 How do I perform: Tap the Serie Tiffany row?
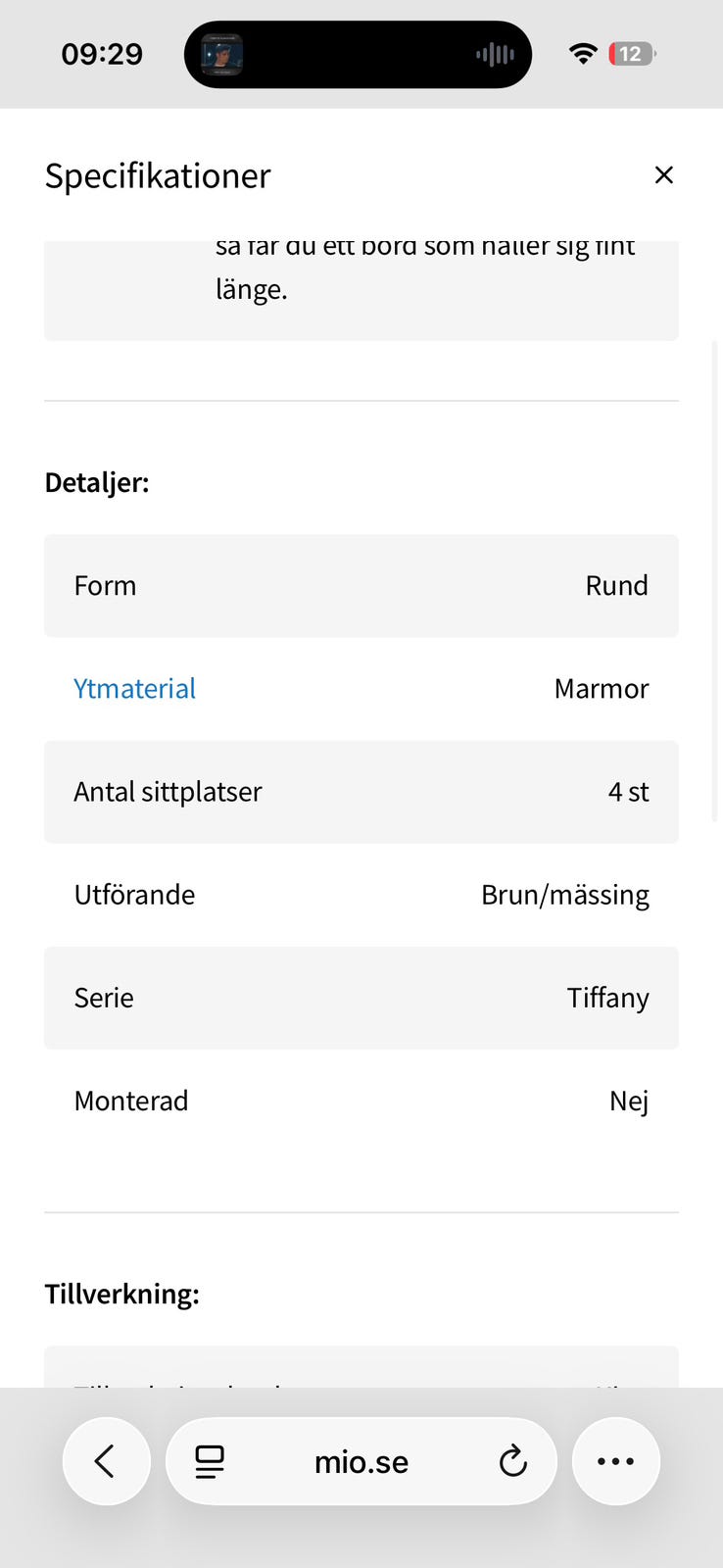(x=361, y=998)
